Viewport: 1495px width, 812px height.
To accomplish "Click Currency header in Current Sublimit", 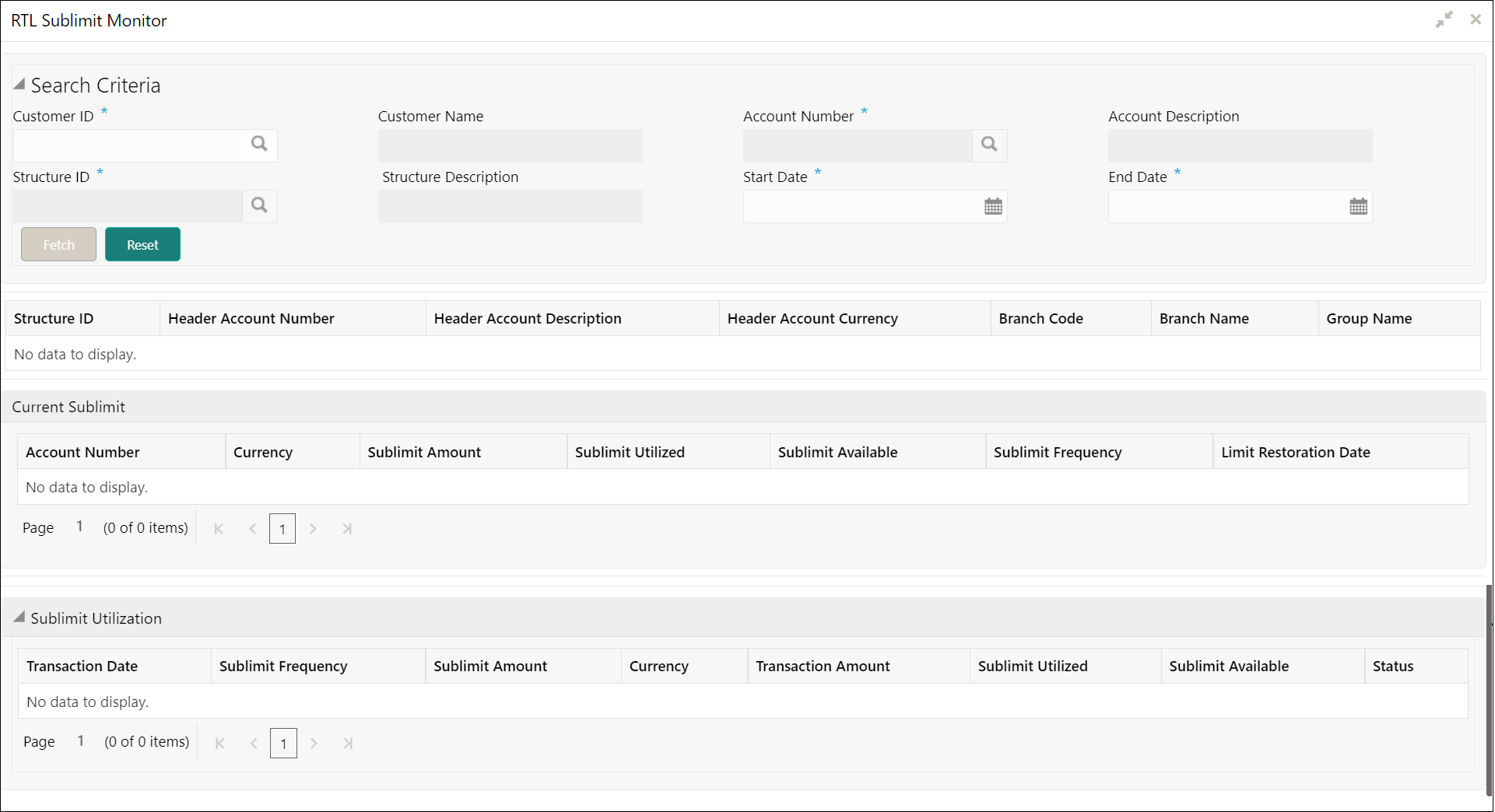I will click(x=293, y=452).
